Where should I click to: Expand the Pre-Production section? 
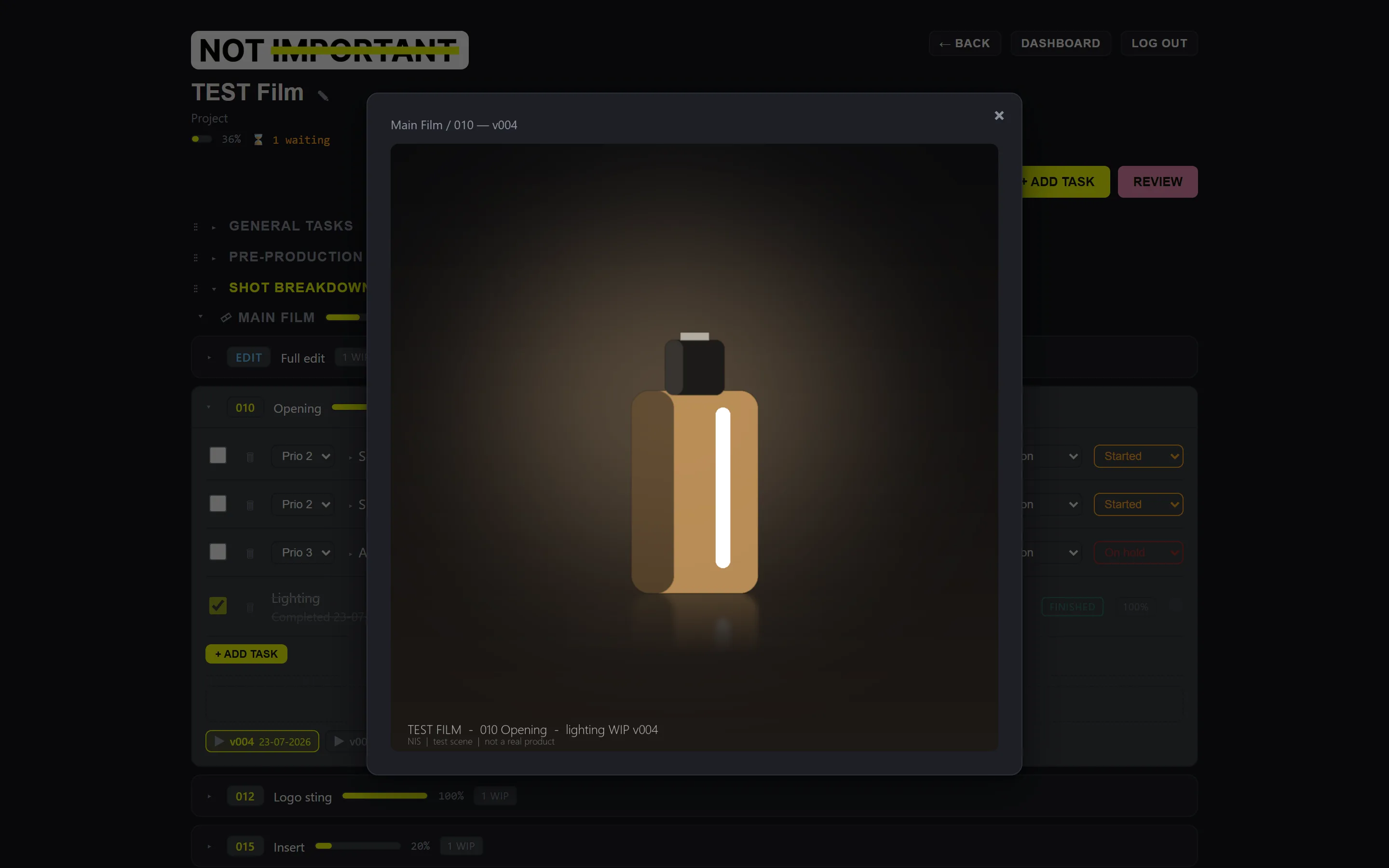(x=214, y=258)
